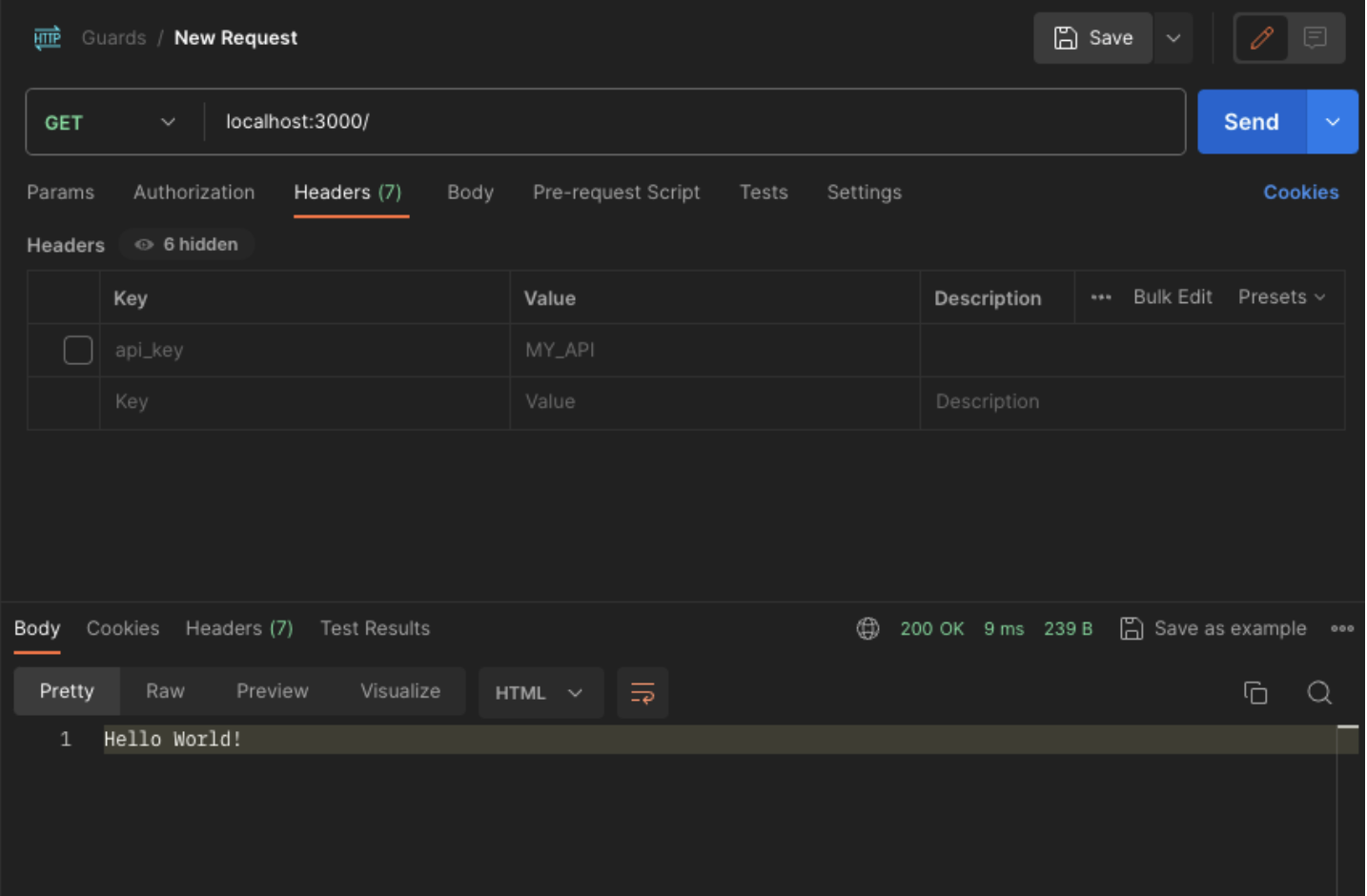Open the comments icon next to pencil
1367x896 pixels.
pyautogui.click(x=1316, y=38)
